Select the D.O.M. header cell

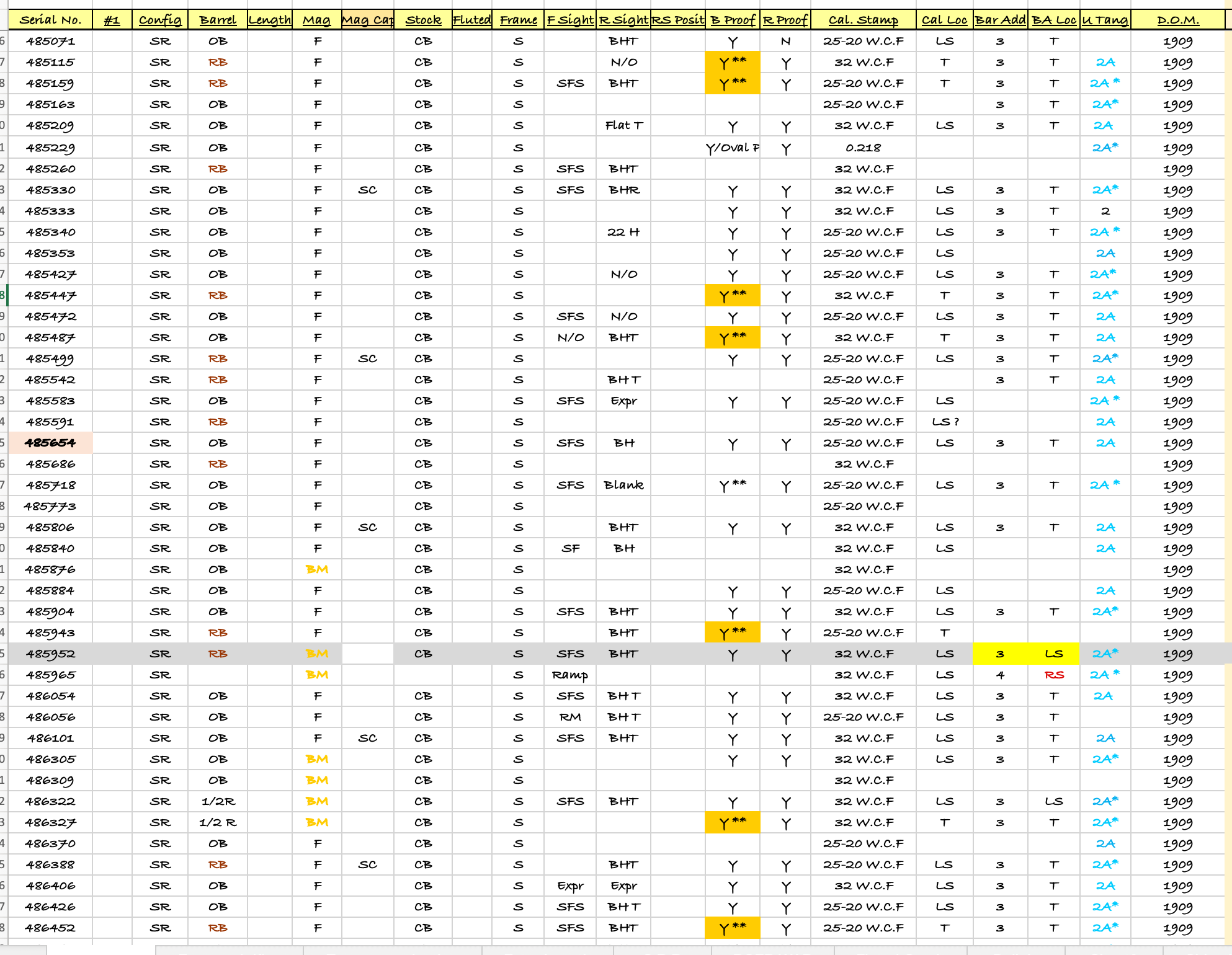[x=1177, y=20]
